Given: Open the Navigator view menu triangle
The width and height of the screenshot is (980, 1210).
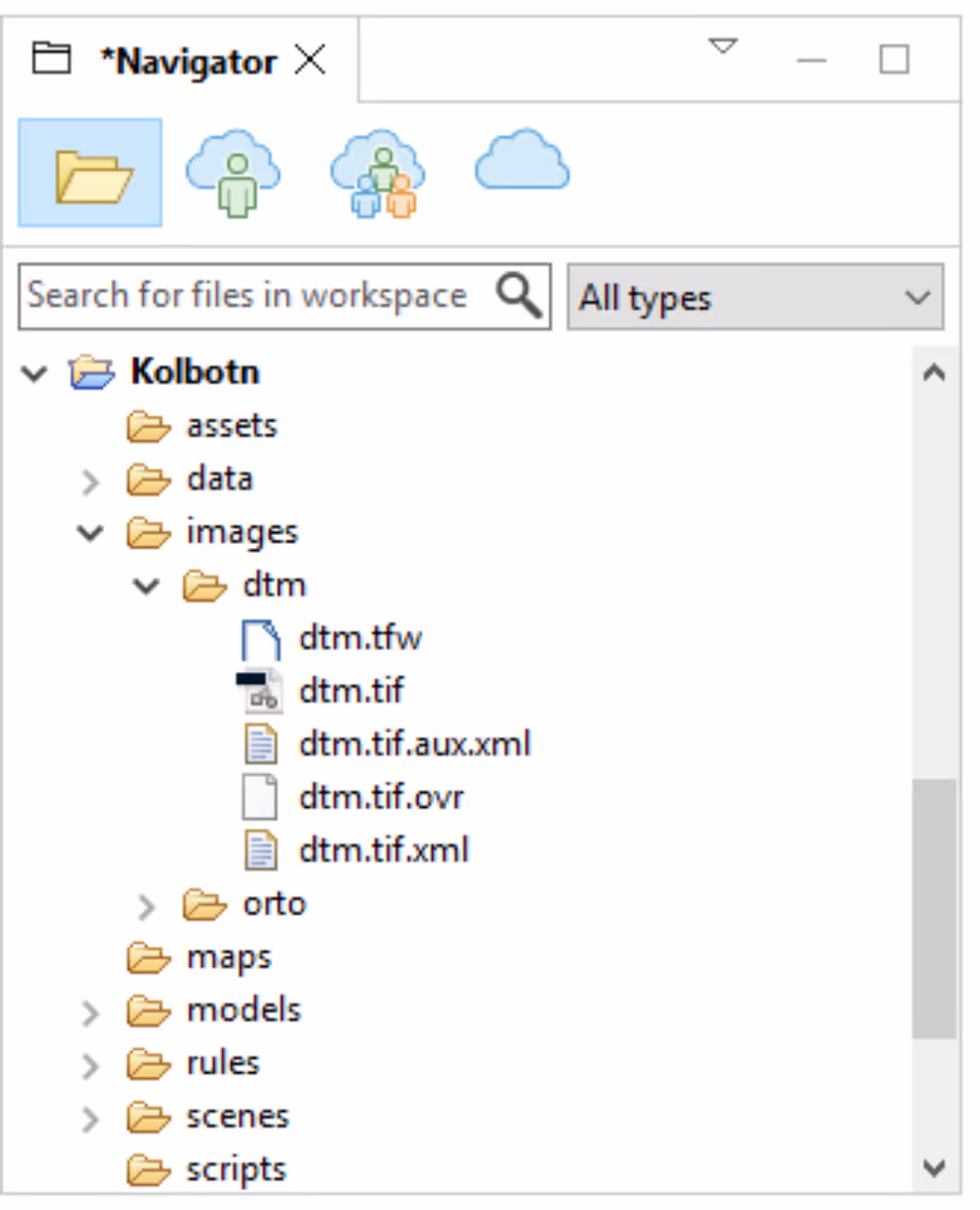Looking at the screenshot, I should click(723, 47).
